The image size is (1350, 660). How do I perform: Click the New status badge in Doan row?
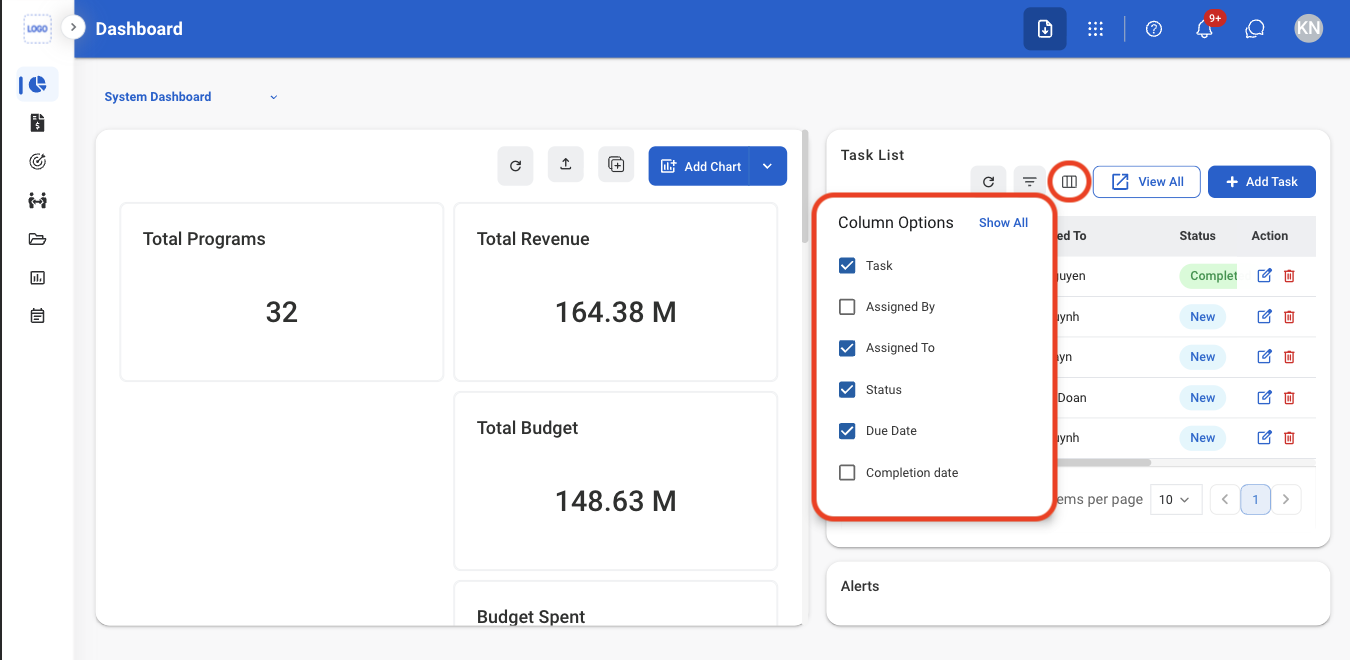tap(1203, 397)
